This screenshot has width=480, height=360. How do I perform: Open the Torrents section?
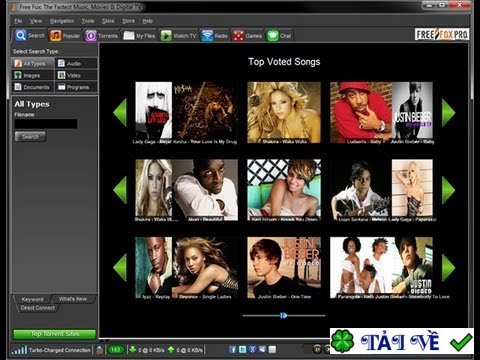coord(101,36)
